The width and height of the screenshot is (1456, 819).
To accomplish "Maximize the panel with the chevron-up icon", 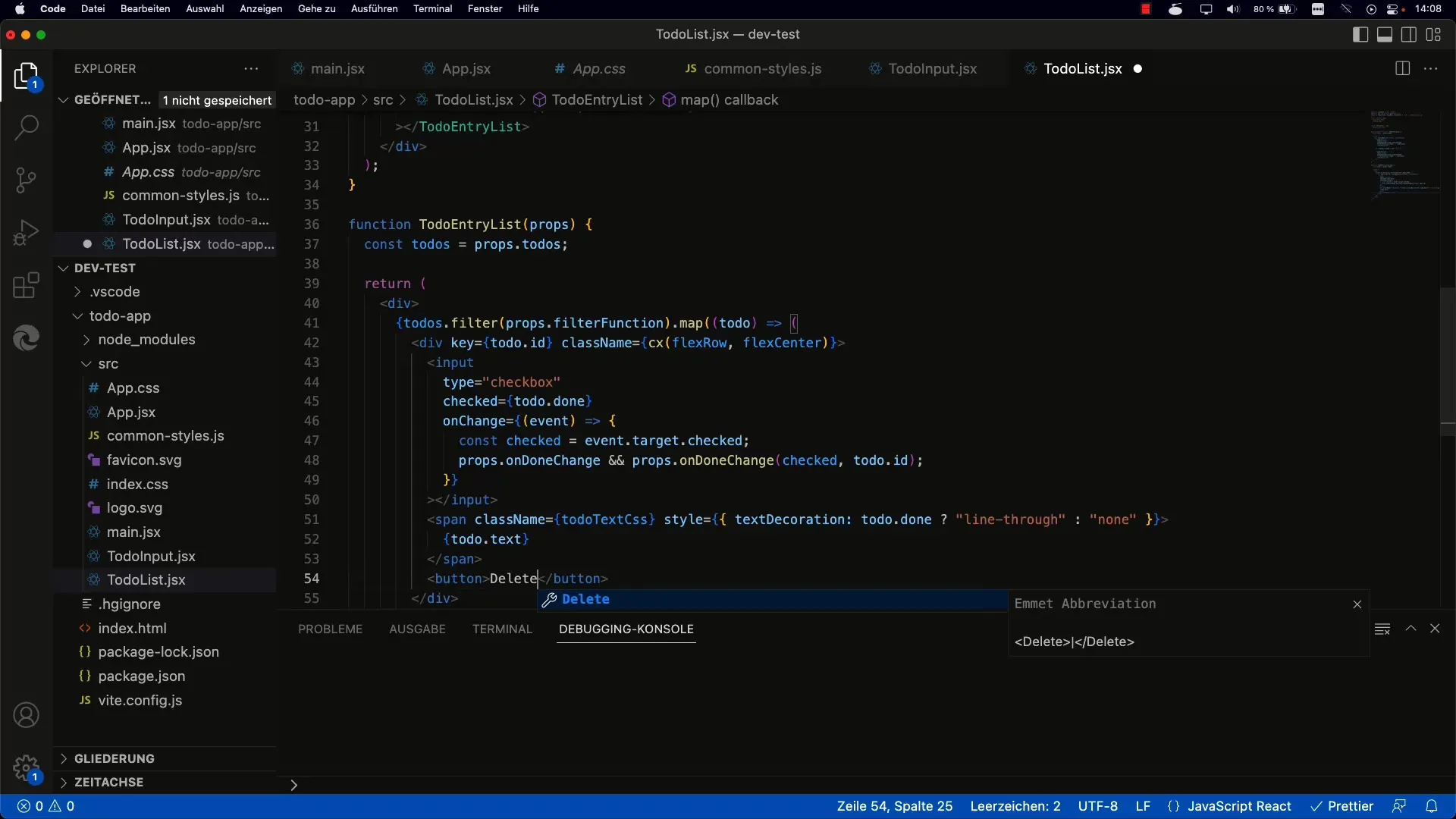I will click(1411, 629).
